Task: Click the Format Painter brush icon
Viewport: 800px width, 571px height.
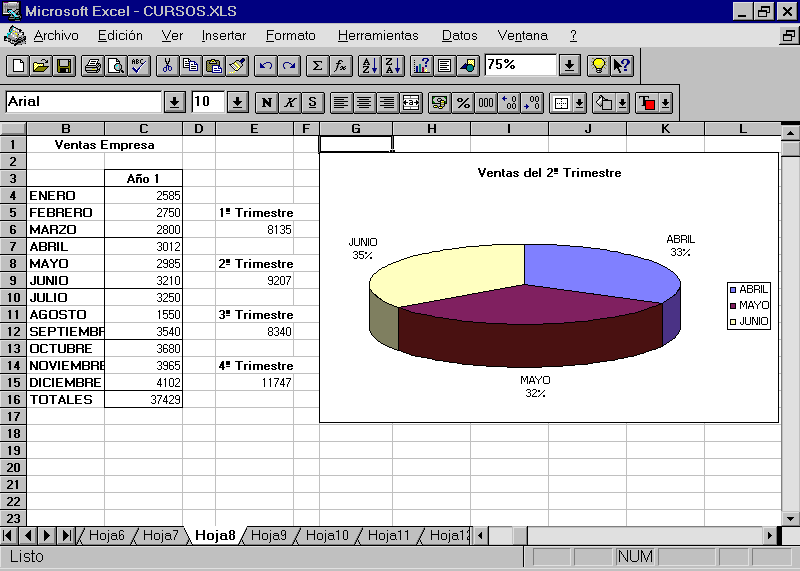Action: [x=237, y=66]
